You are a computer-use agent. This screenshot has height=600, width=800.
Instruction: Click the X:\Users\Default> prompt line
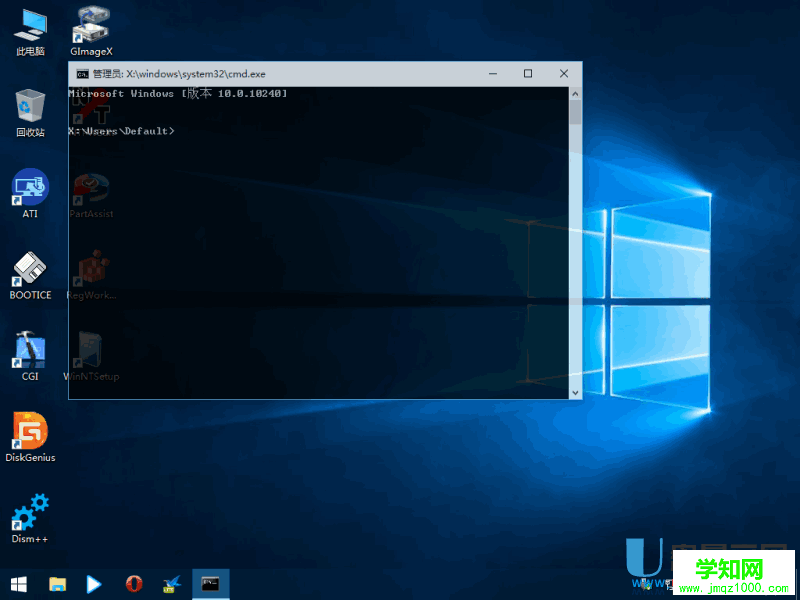(x=121, y=131)
